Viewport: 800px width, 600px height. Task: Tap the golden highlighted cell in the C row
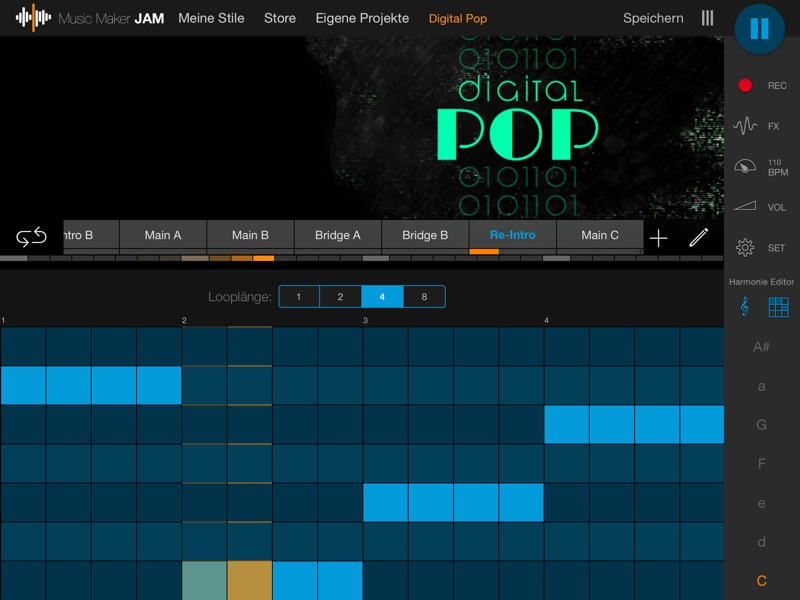tap(249, 580)
